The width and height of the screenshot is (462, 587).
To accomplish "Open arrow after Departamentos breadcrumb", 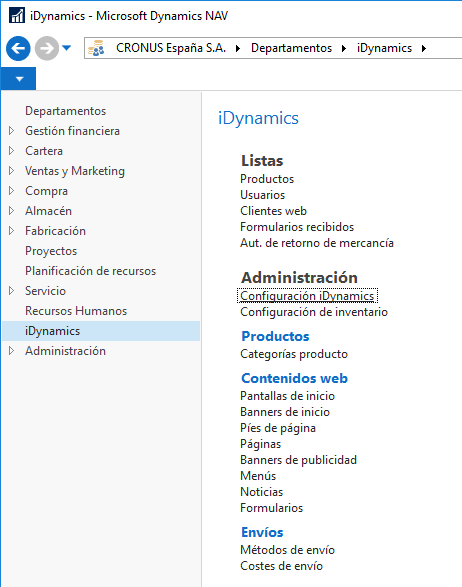I will 344,48.
